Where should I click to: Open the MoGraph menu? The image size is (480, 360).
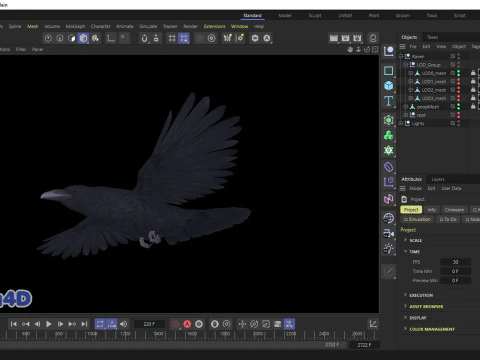(x=75, y=26)
